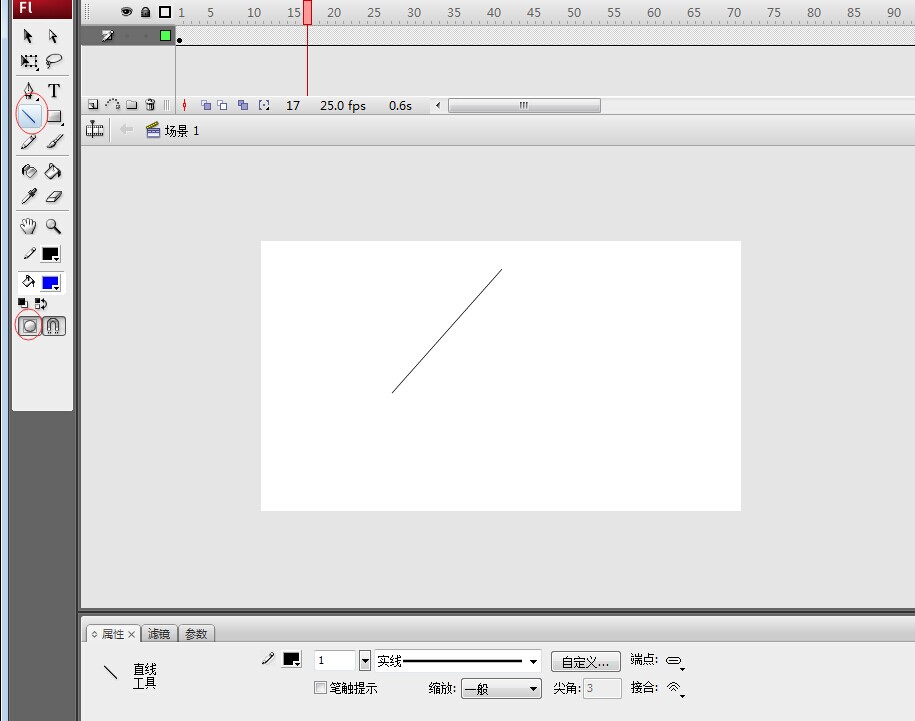This screenshot has width=915, height=721.
Task: Click Insert Layer Folder icon
Action: tap(131, 105)
